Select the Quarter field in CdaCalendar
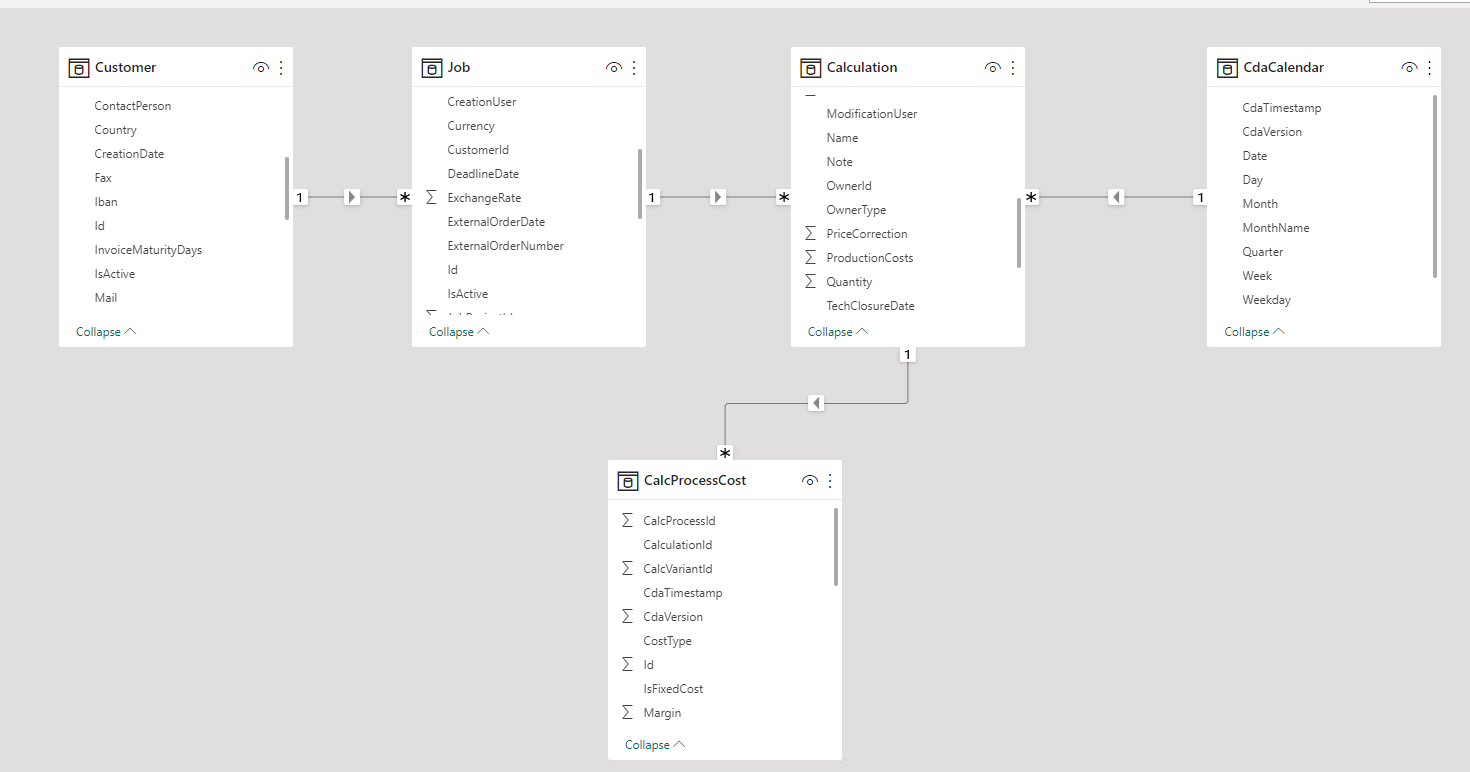This screenshot has height=772, width=1470. 1262,252
